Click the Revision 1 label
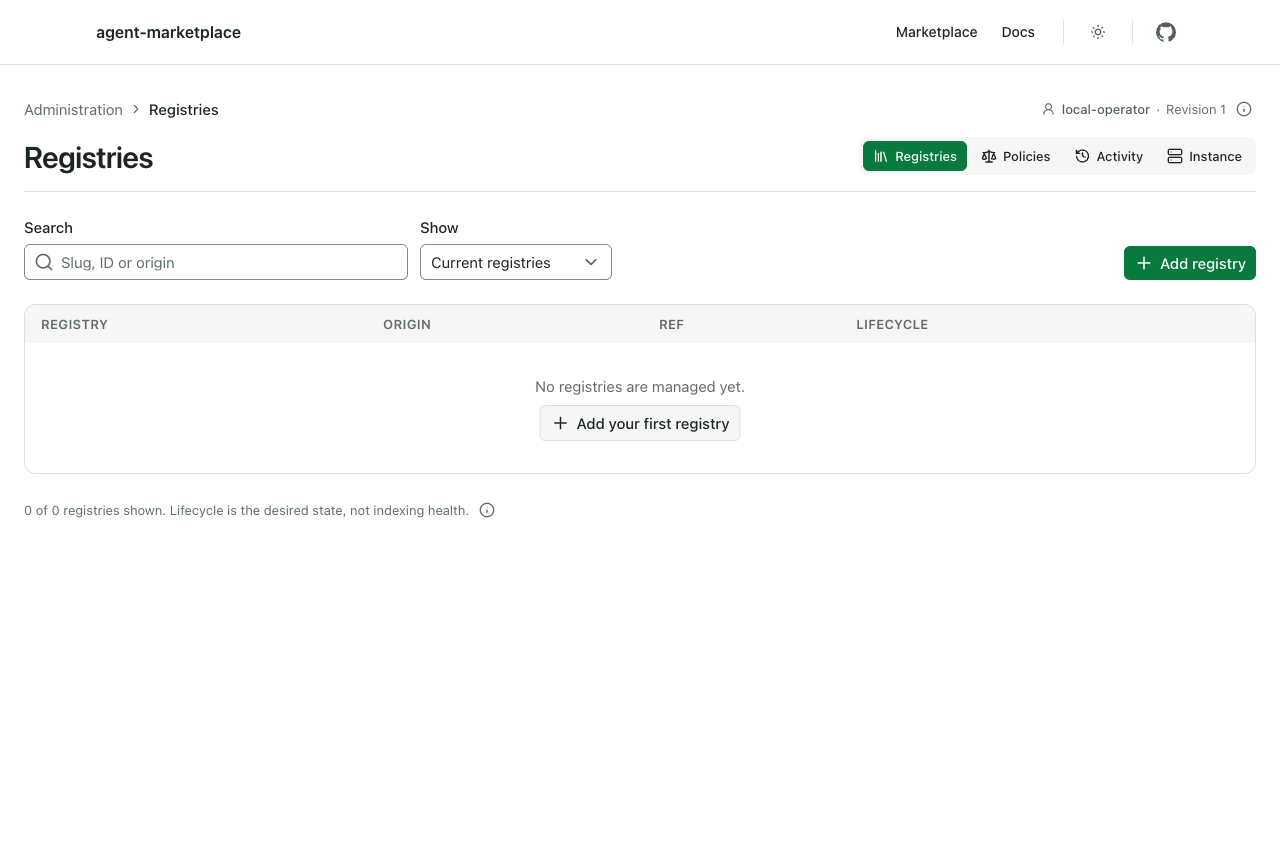The width and height of the screenshot is (1280, 860). pos(1196,109)
